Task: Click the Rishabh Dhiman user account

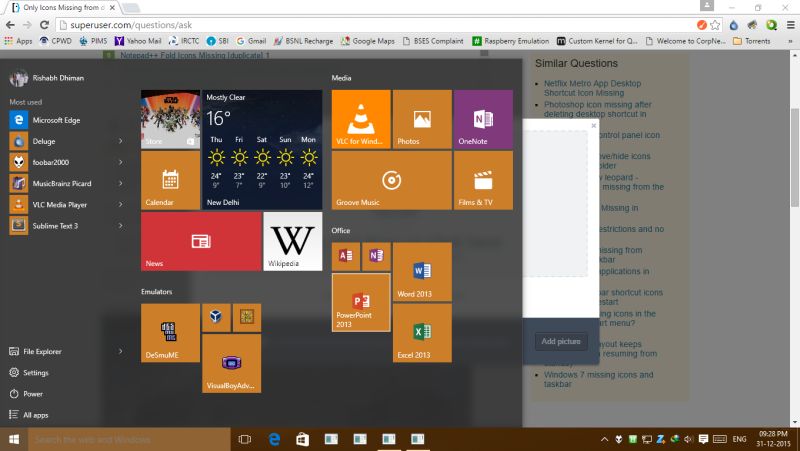Action: click(47, 78)
